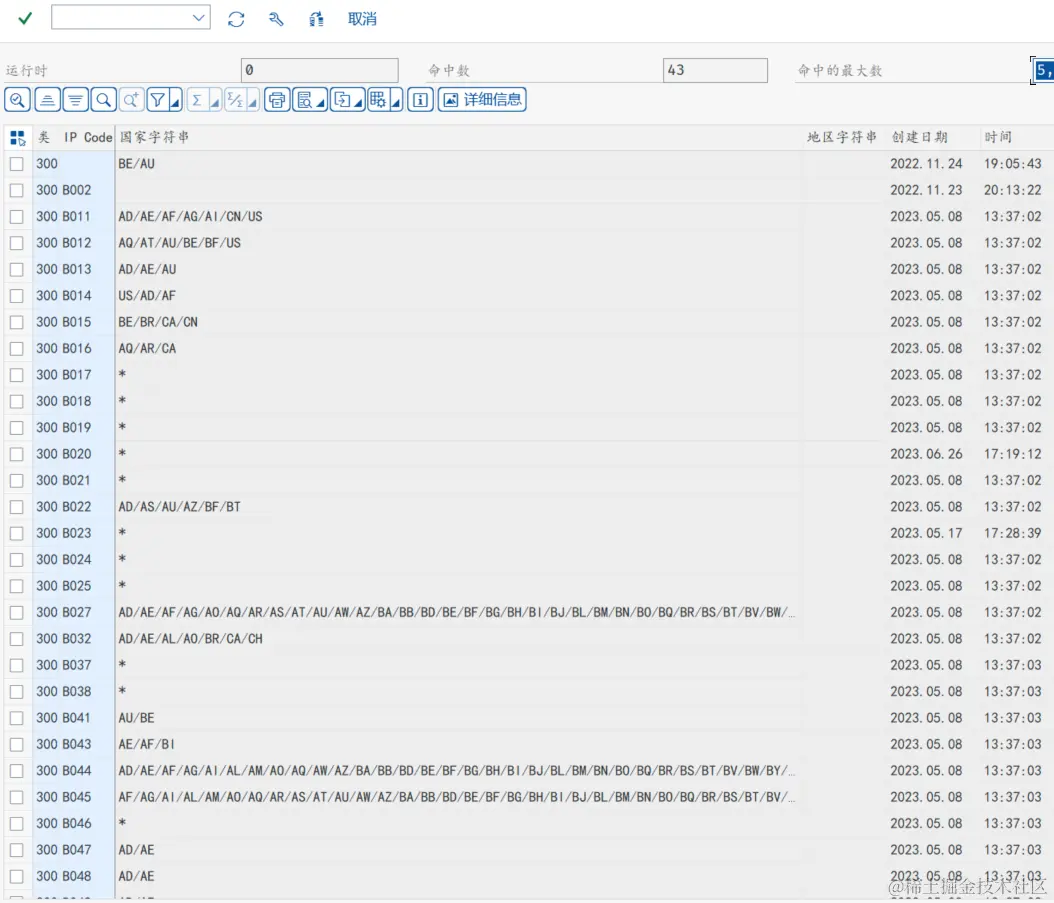Image resolution: width=1054 pixels, height=903 pixels.
Task: Click the Find magnifier icon
Action: pos(104,100)
